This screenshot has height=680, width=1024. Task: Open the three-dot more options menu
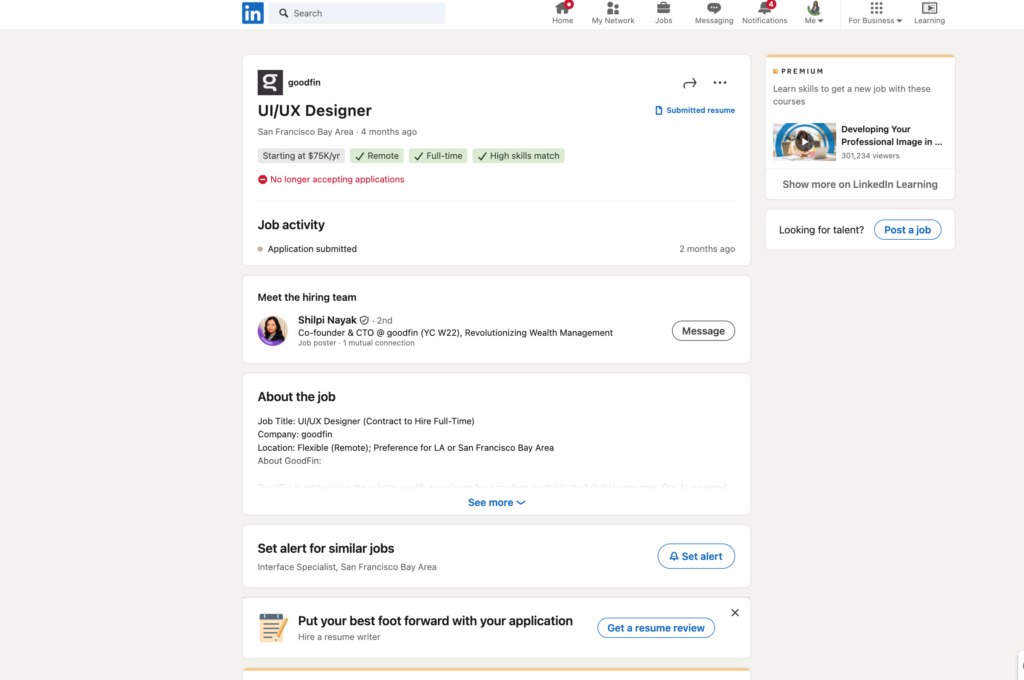coord(720,83)
